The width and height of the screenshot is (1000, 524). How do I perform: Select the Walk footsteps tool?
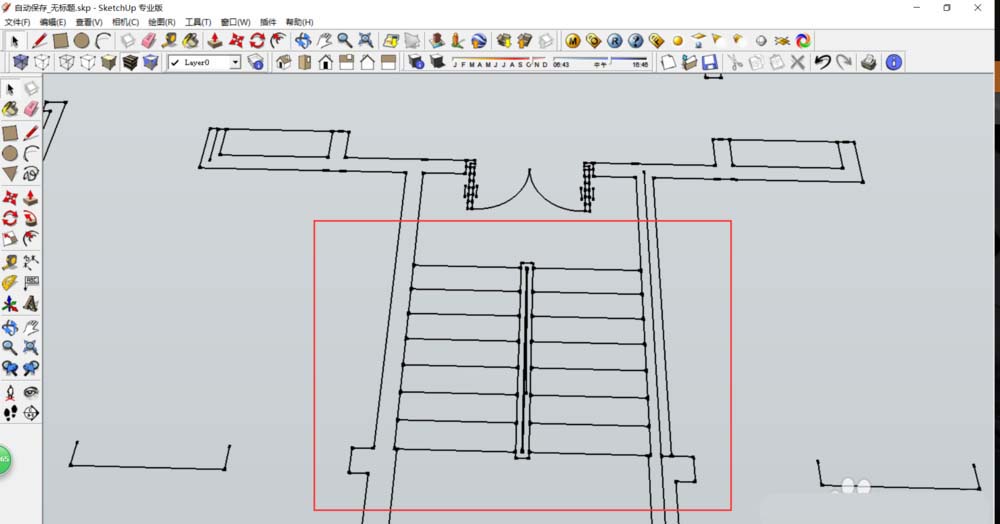10,413
